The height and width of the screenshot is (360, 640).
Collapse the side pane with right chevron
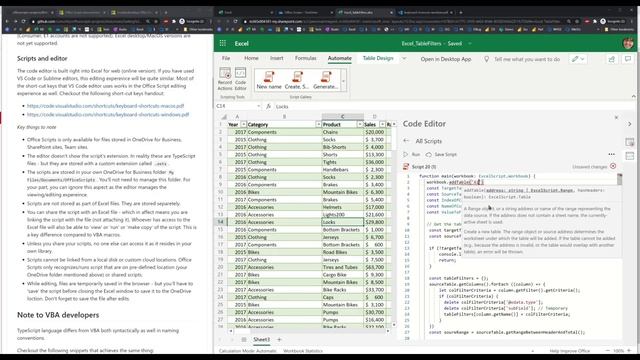tap(630, 124)
